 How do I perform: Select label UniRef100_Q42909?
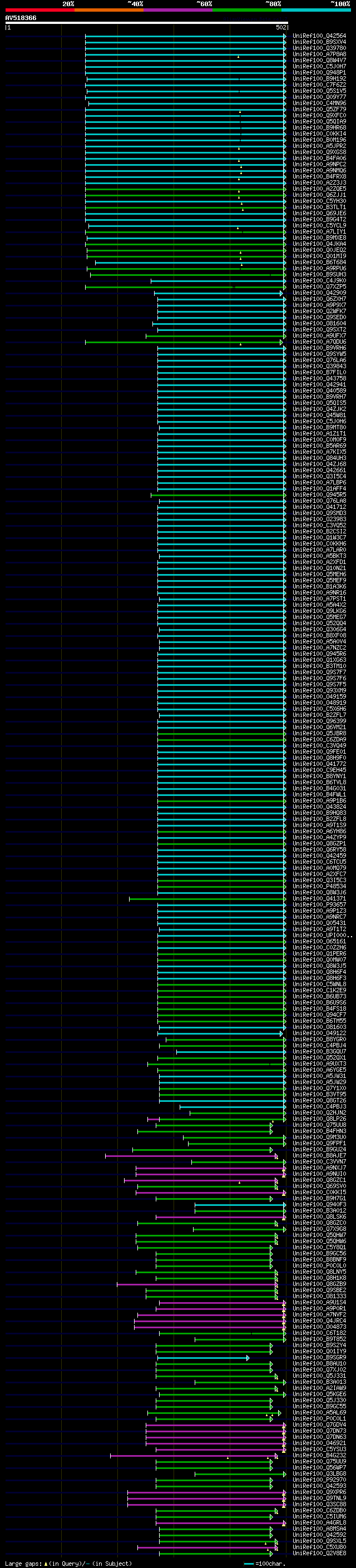(319, 293)
